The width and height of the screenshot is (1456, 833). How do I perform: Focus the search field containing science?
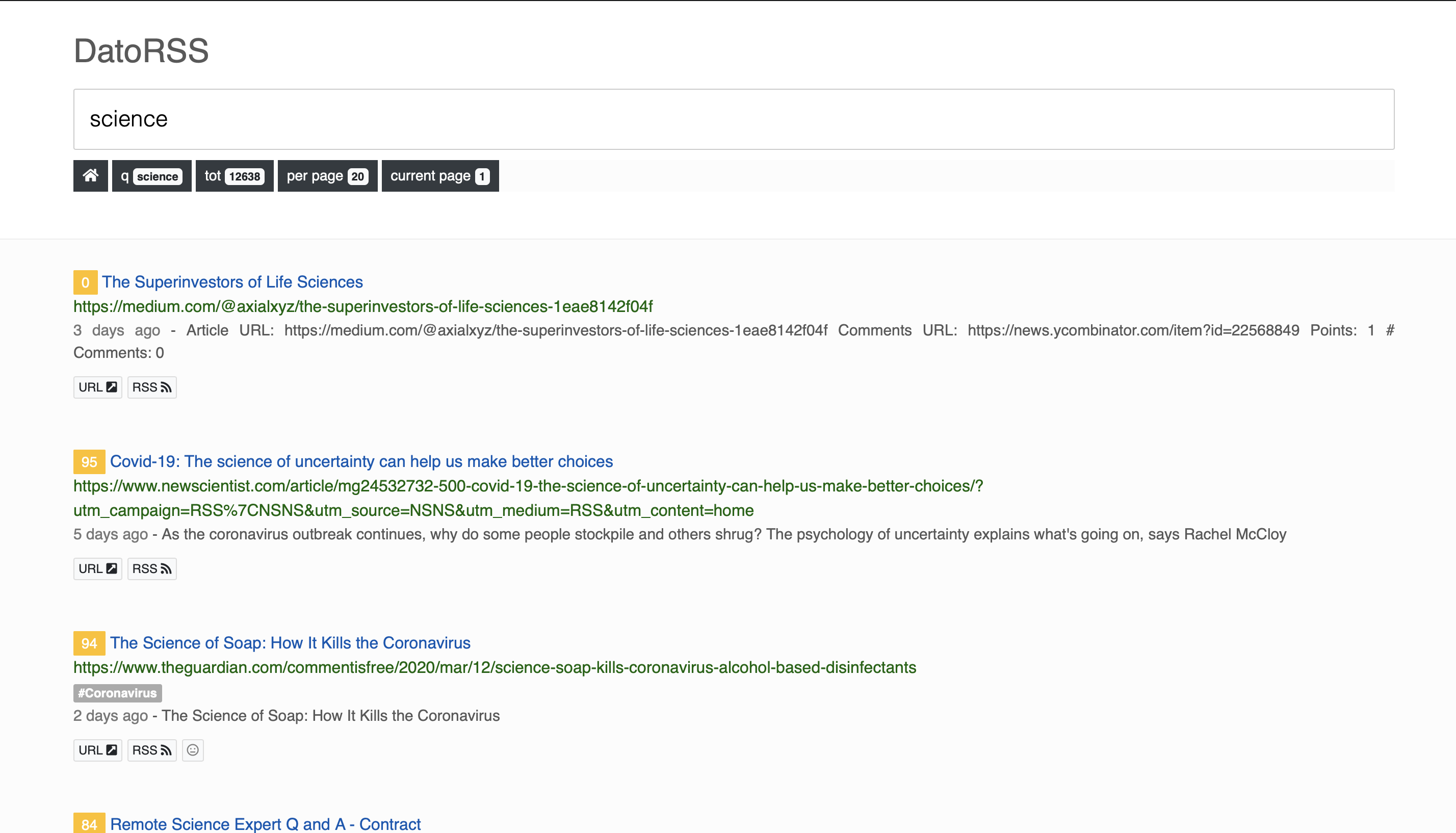coord(734,119)
